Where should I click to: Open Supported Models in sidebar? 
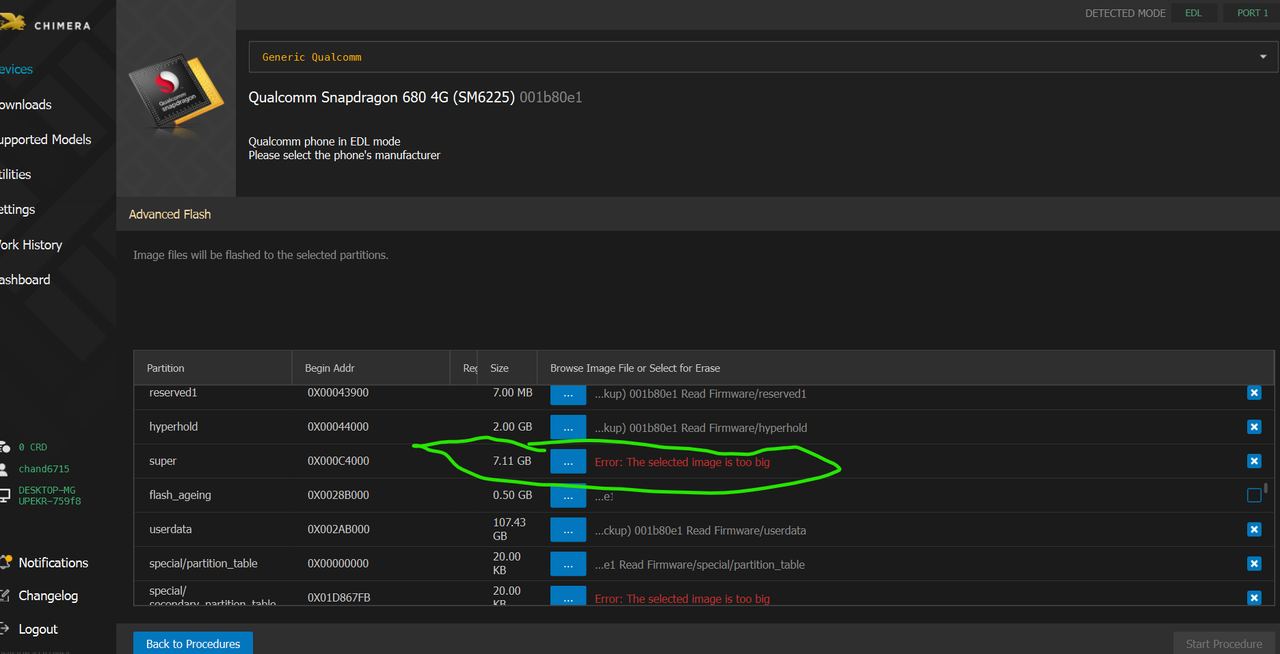(45, 140)
